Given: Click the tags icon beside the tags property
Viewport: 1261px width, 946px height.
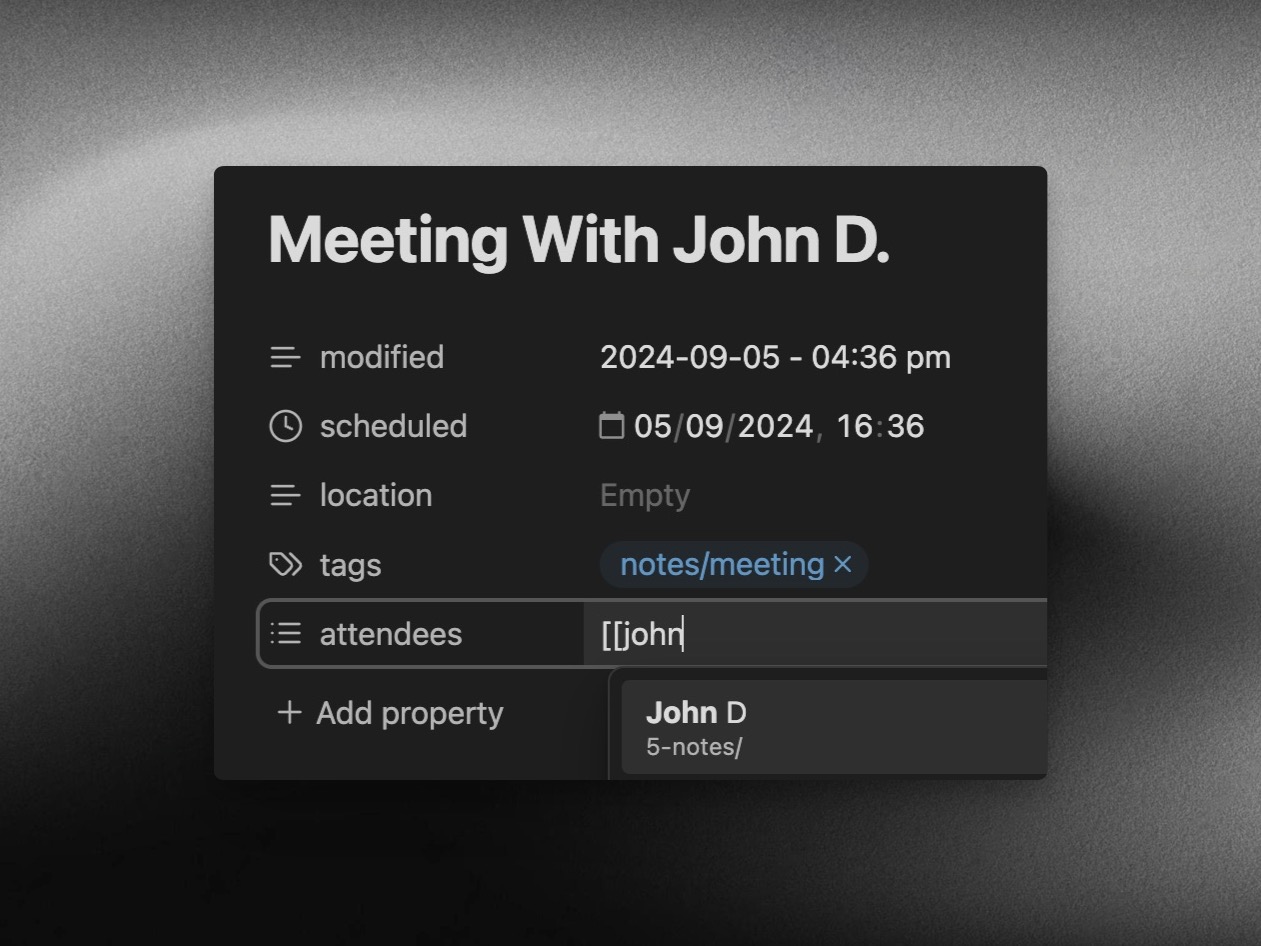Looking at the screenshot, I should click(x=285, y=565).
